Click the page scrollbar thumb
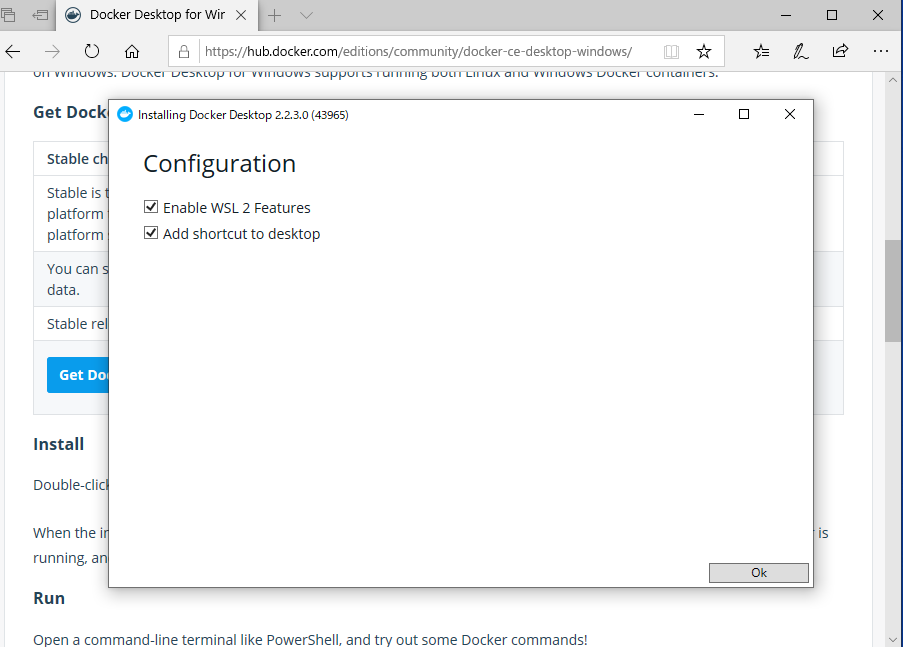The height and width of the screenshot is (647, 903). (x=893, y=291)
